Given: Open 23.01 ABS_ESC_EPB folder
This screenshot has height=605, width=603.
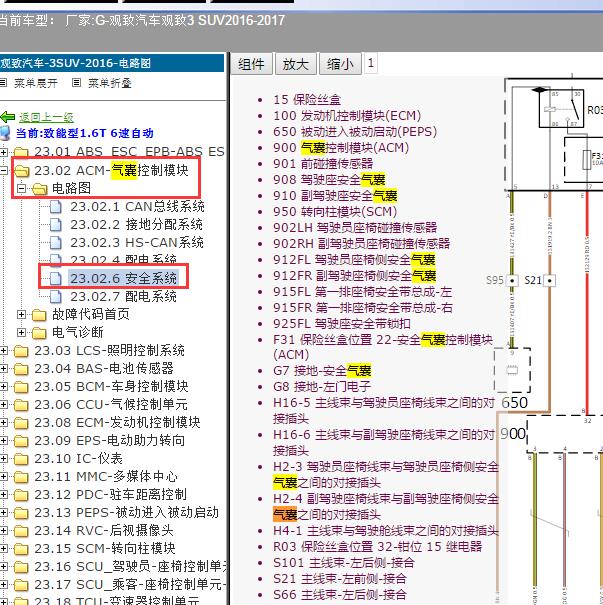Looking at the screenshot, I should pos(129,152).
